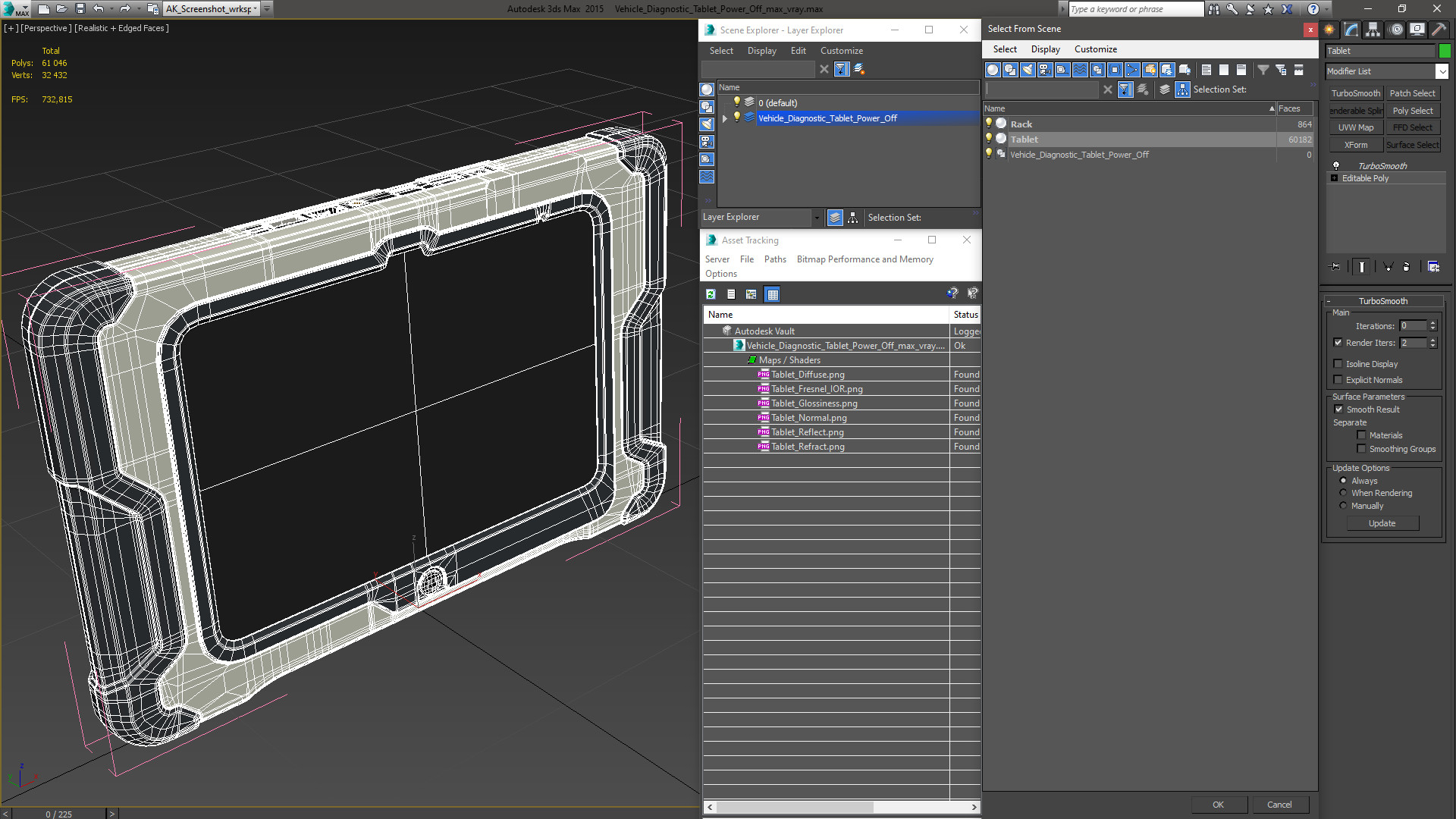Click Pin Stack icon under modifier stack
Screen dimensions: 1456x819
(1335, 267)
